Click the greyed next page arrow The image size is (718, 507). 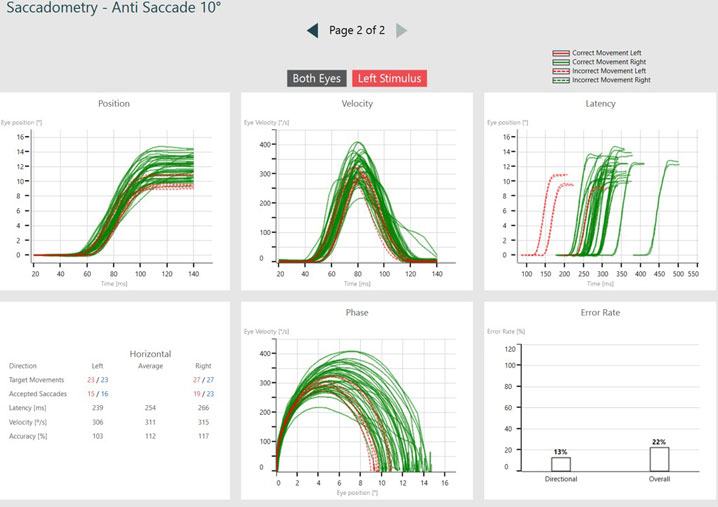pos(402,31)
